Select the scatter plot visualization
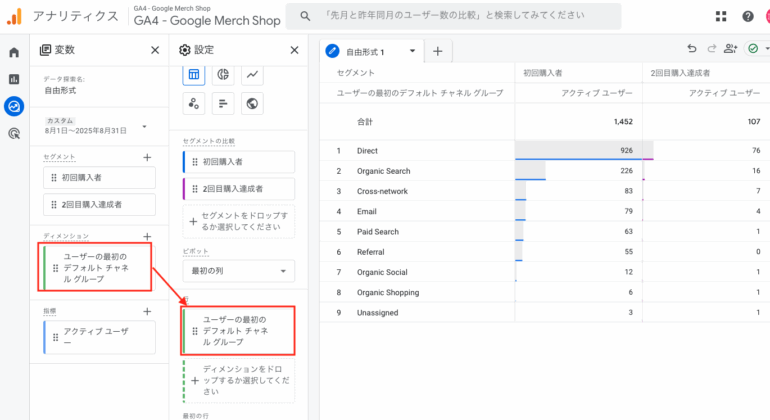This screenshot has width=770, height=420. 194,103
